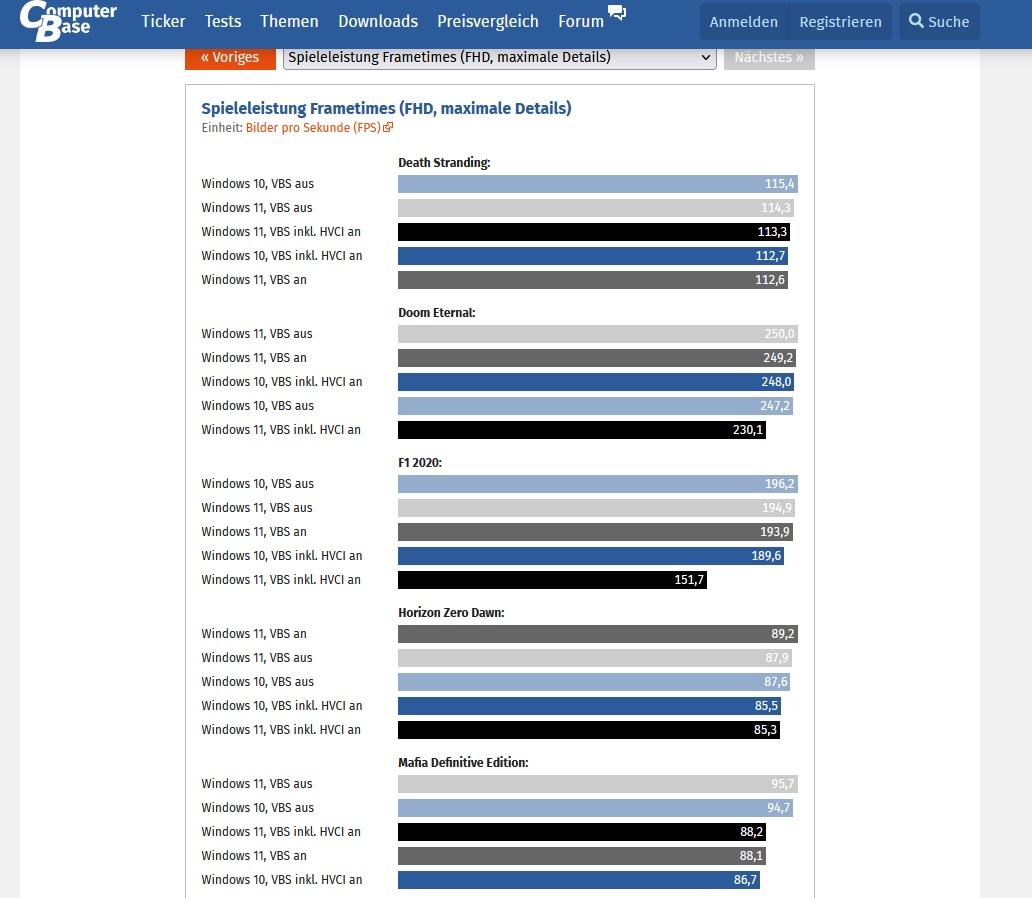Viewport: 1032px width, 898px height.
Task: Select the Horizon Zero Dawn 87,9 bar
Action: point(595,658)
